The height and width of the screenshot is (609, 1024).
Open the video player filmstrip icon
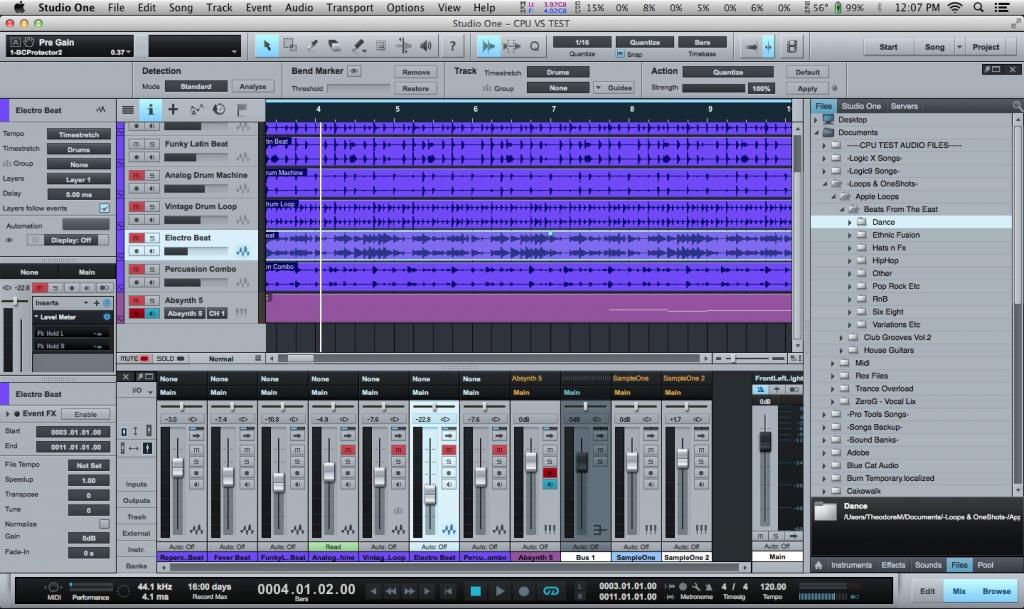pyautogui.click(x=792, y=46)
